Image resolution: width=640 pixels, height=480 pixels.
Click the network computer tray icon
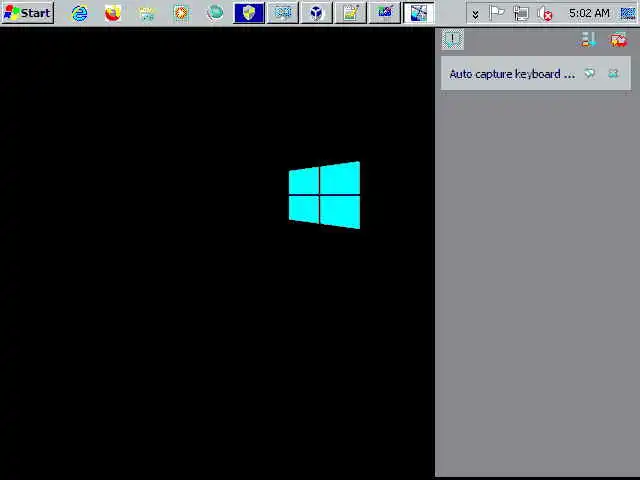[x=520, y=13]
